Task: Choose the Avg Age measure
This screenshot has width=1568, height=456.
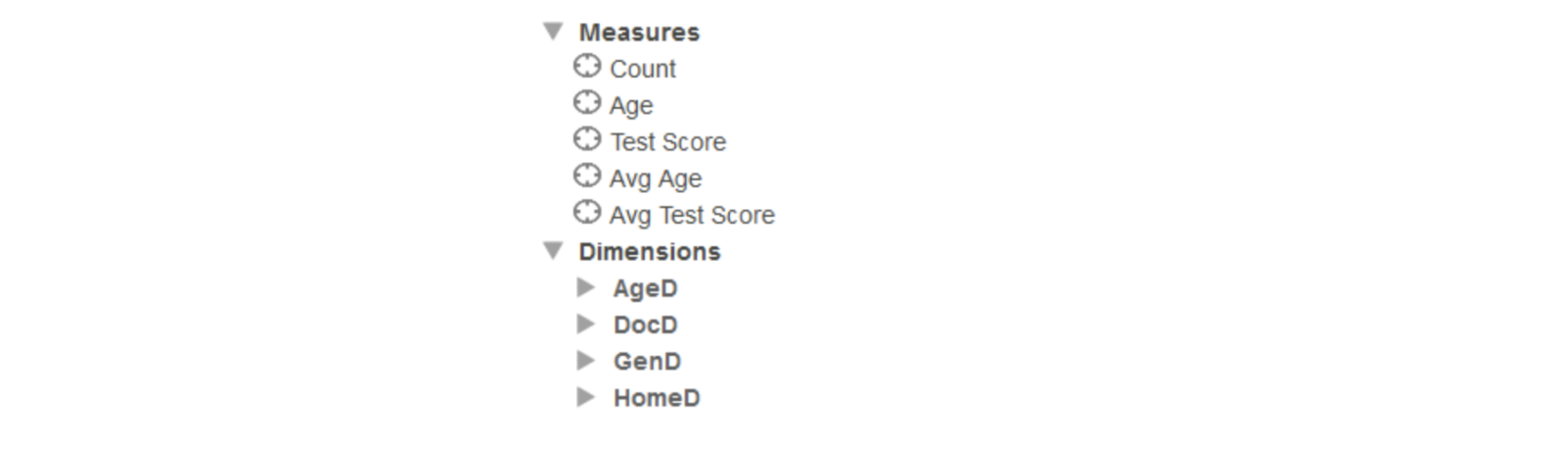Action: 655,178
